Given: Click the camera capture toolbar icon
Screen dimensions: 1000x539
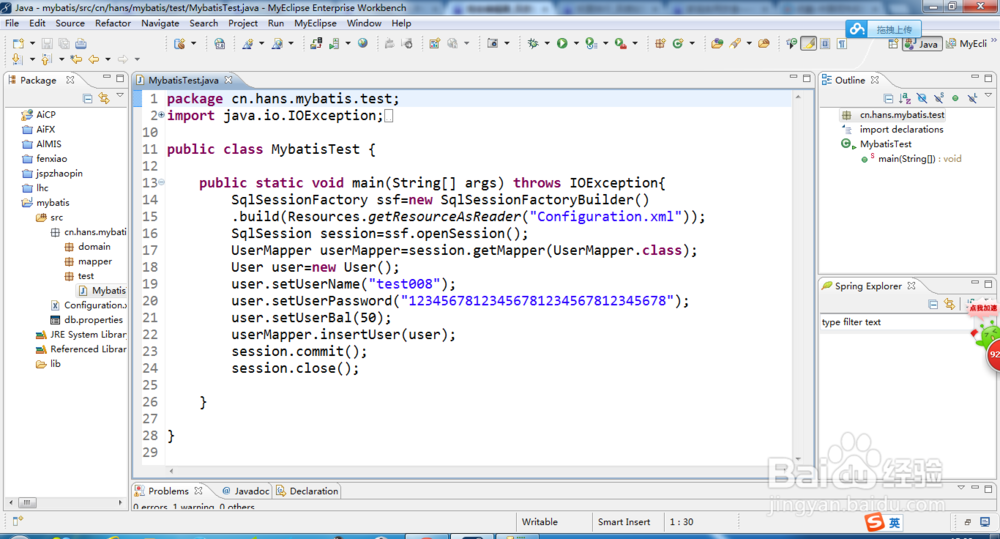Looking at the screenshot, I should (492, 43).
